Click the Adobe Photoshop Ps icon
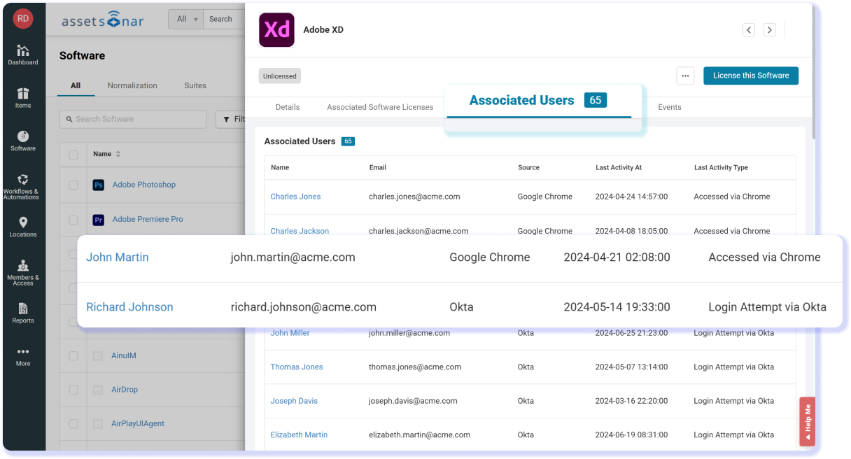Viewport: 851px width, 459px height. [x=98, y=185]
